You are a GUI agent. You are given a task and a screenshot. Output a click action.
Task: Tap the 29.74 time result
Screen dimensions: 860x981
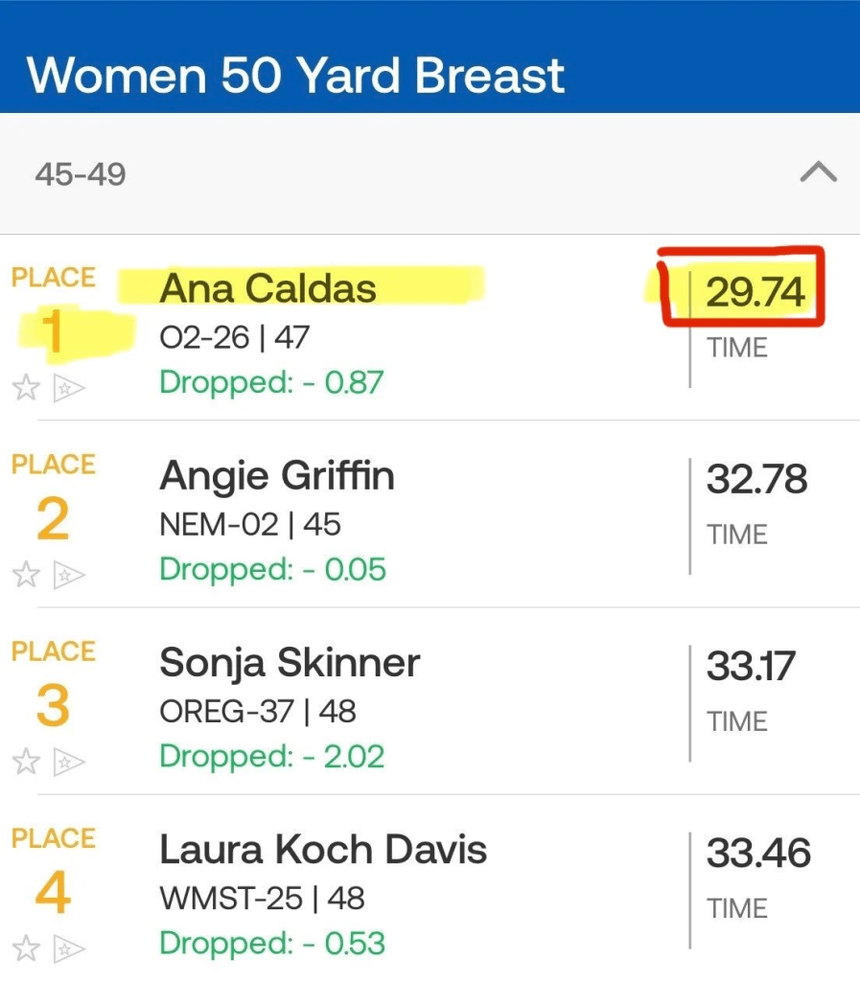click(x=756, y=292)
